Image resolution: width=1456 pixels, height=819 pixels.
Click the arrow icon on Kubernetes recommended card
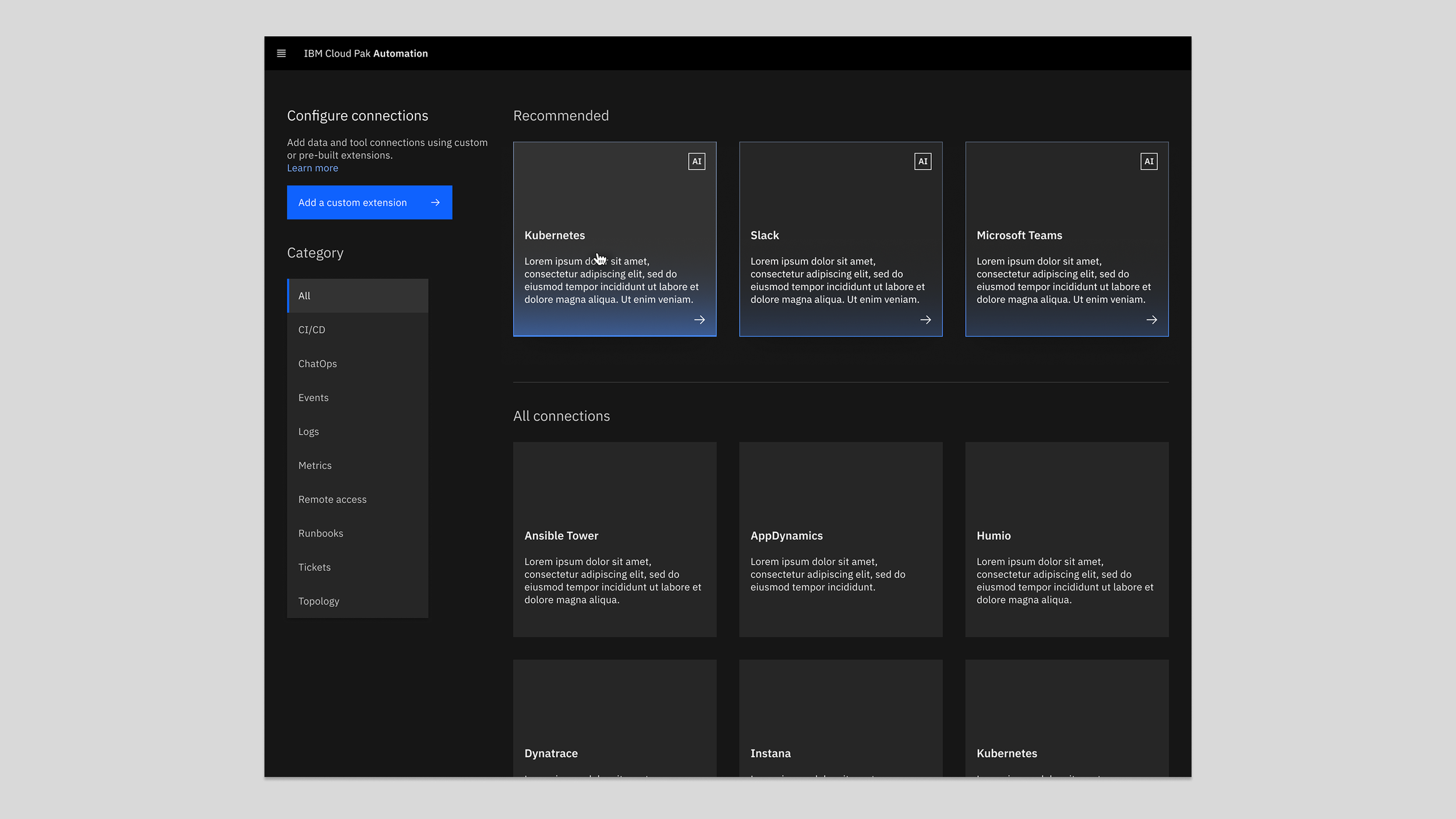(699, 320)
